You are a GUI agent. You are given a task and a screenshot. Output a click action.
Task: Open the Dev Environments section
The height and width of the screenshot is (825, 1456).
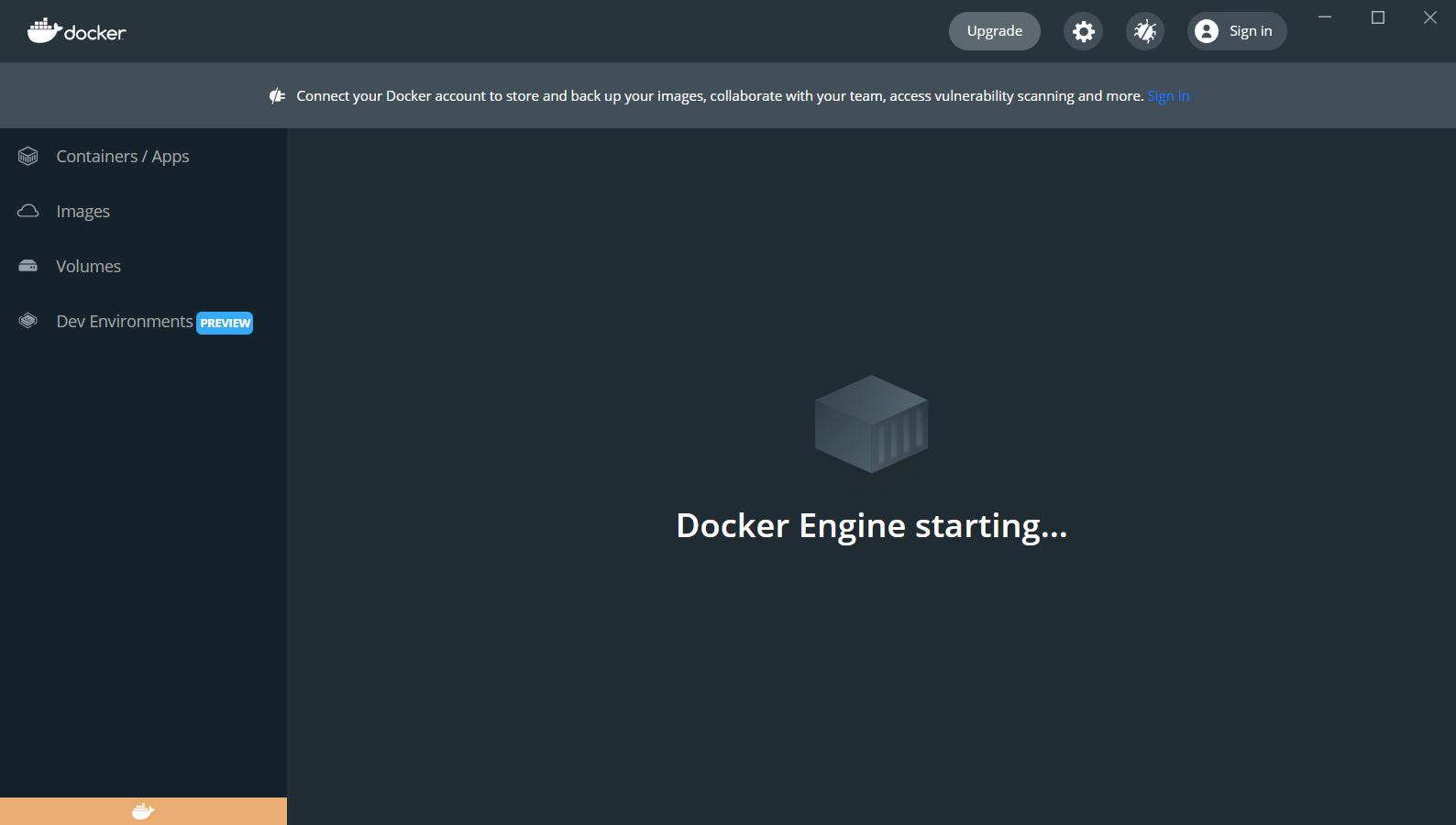click(x=143, y=321)
